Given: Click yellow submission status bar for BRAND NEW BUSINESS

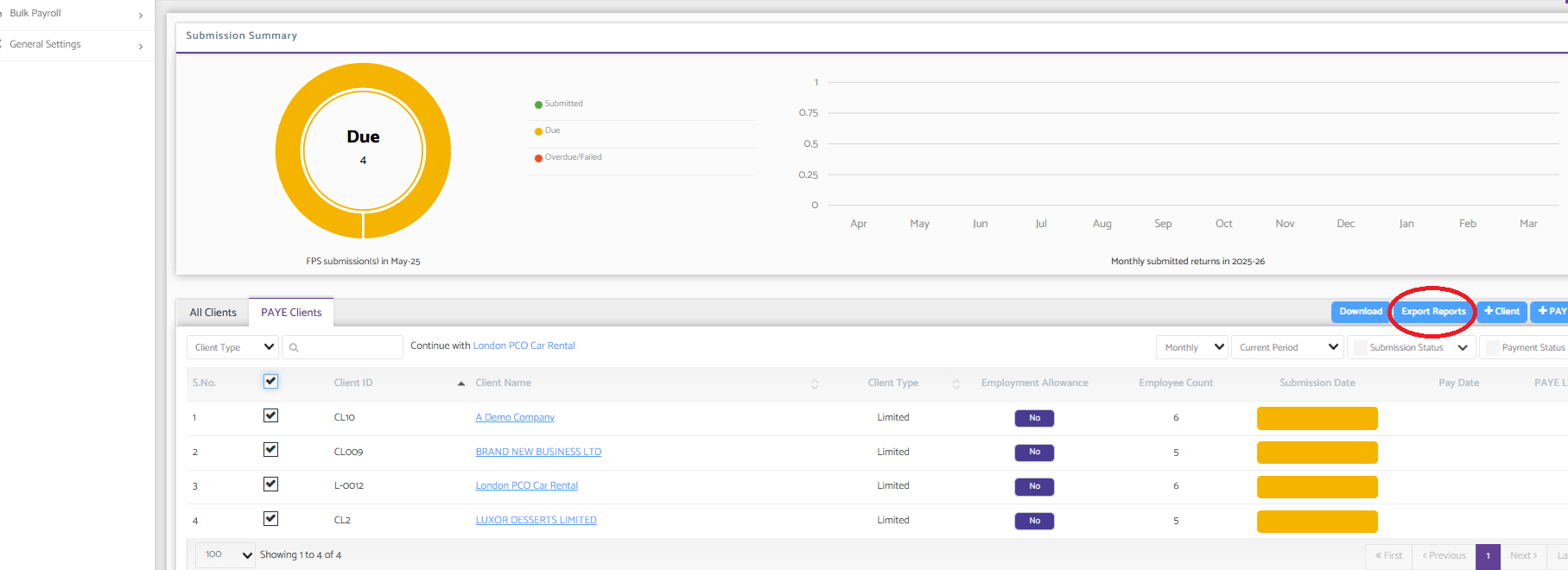Looking at the screenshot, I should coord(1317,453).
